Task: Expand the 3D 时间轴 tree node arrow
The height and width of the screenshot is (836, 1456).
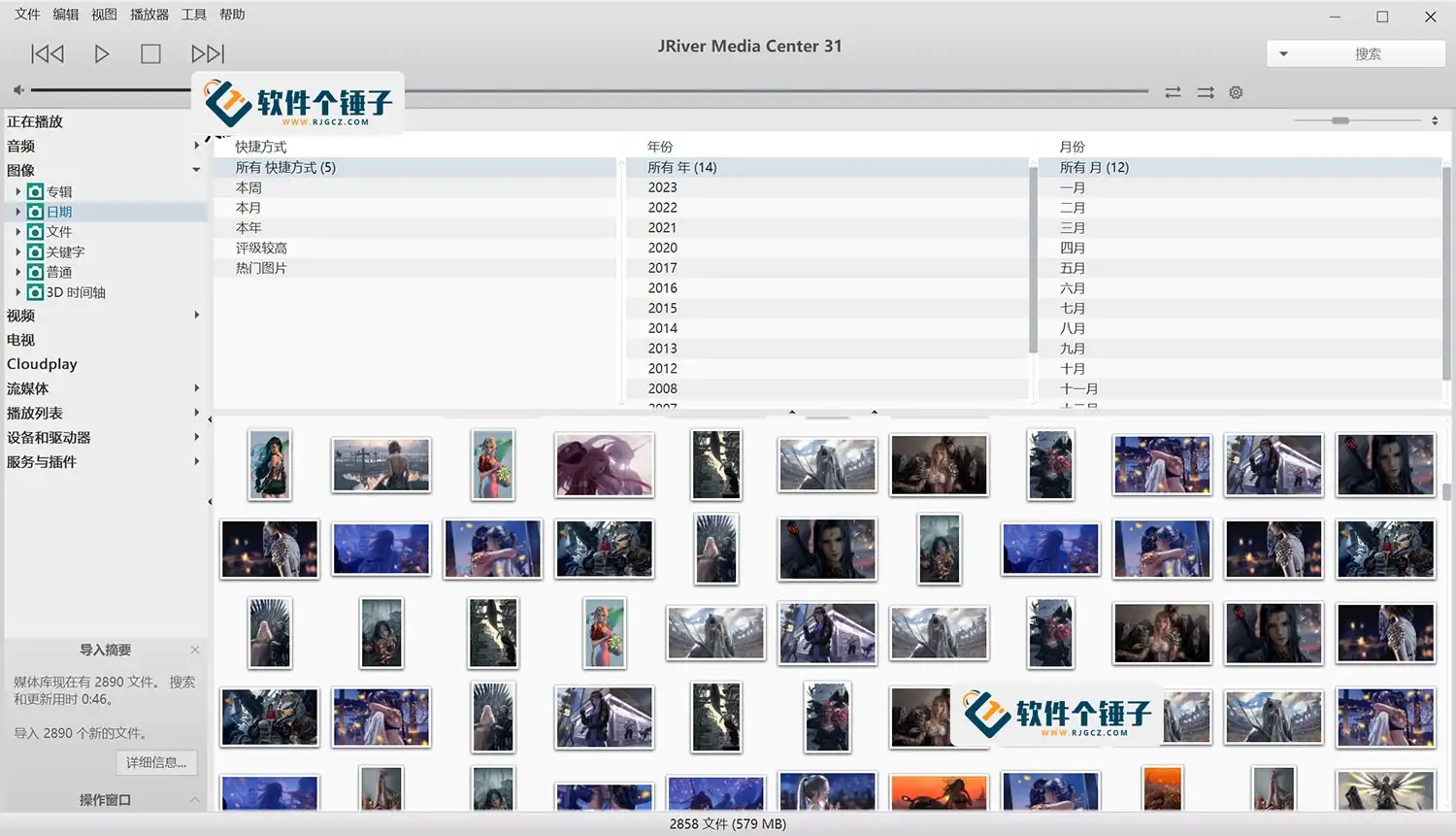Action: point(17,292)
